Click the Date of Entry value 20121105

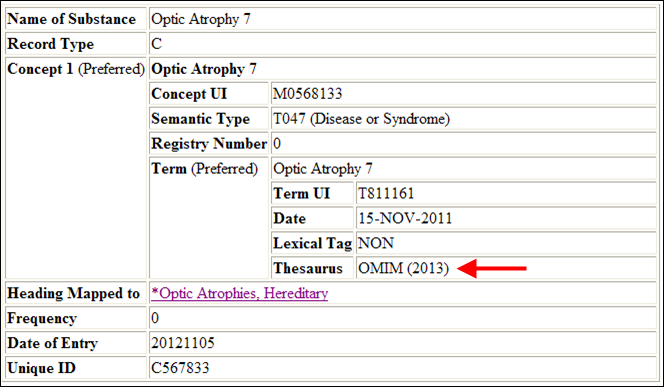183,343
